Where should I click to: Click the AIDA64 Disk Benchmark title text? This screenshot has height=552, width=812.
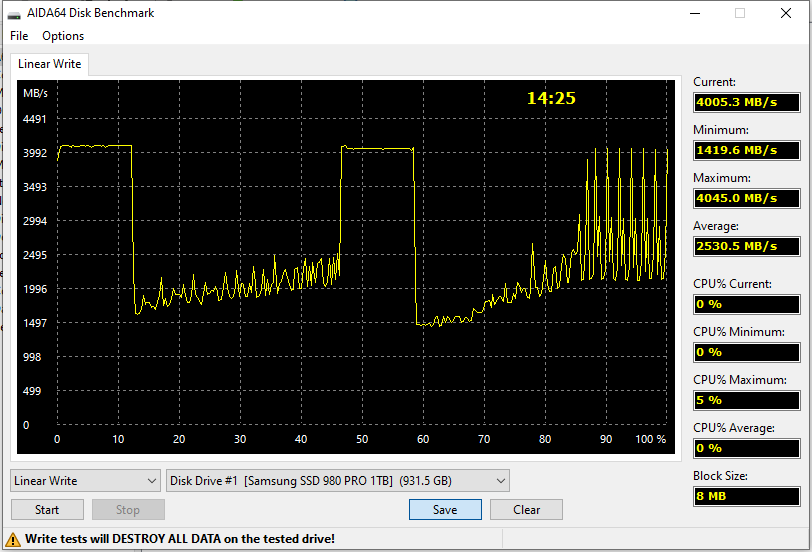click(x=91, y=13)
